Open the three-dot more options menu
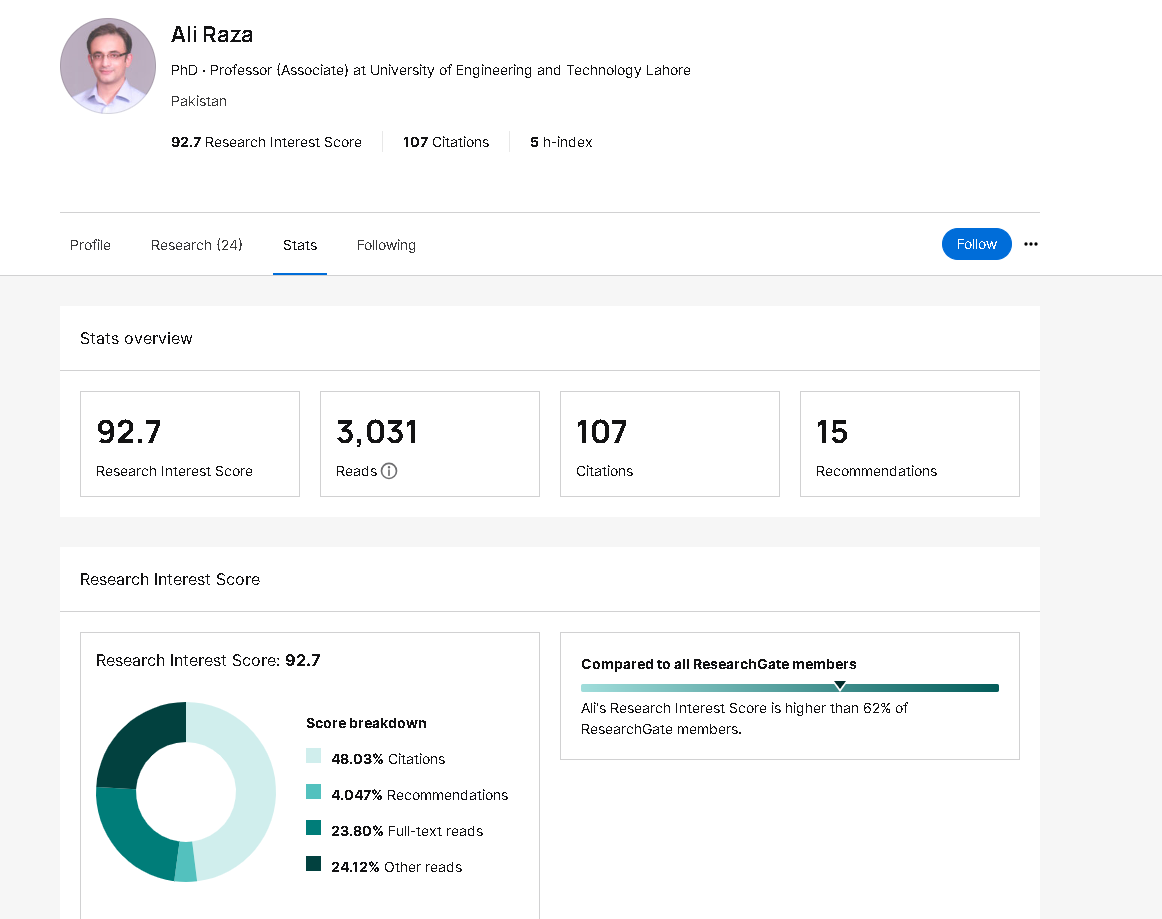Image resolution: width=1162 pixels, height=919 pixels. (1031, 244)
